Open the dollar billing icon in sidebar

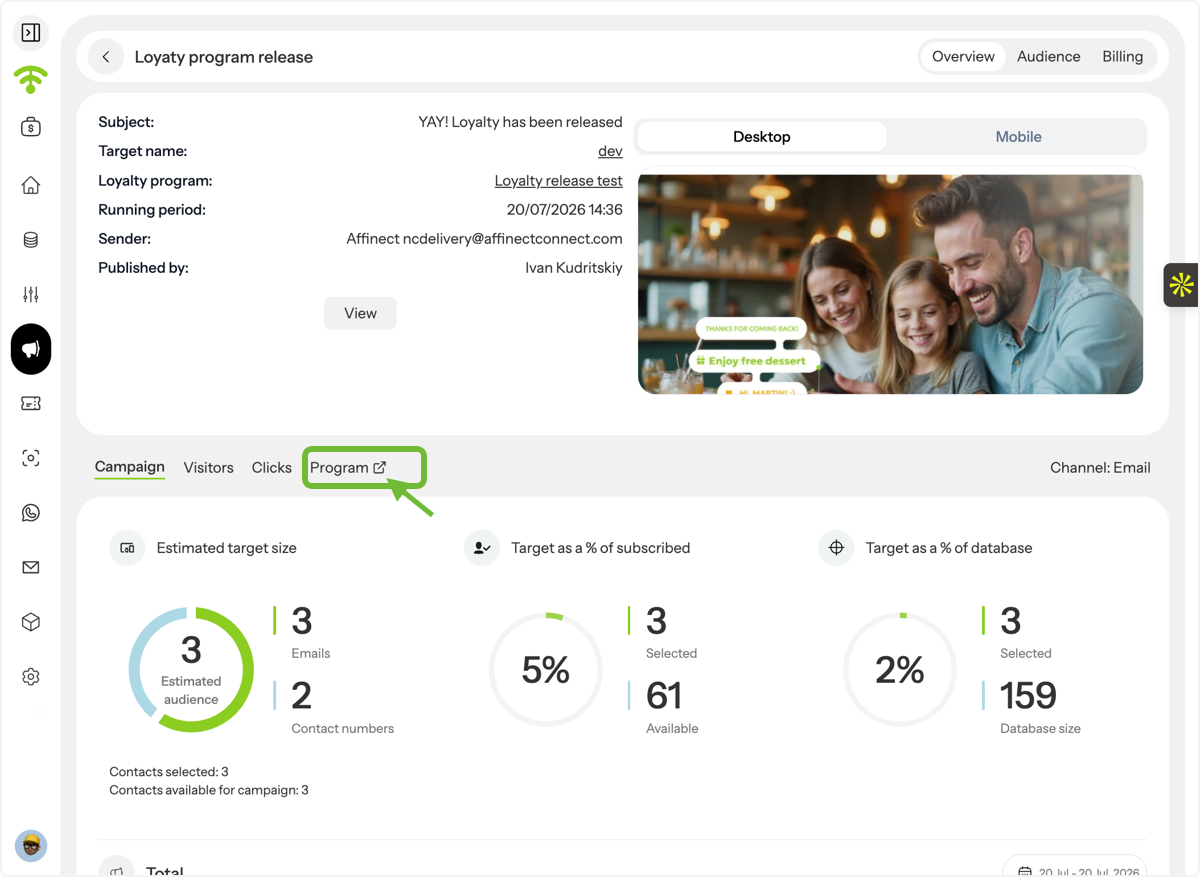click(31, 127)
